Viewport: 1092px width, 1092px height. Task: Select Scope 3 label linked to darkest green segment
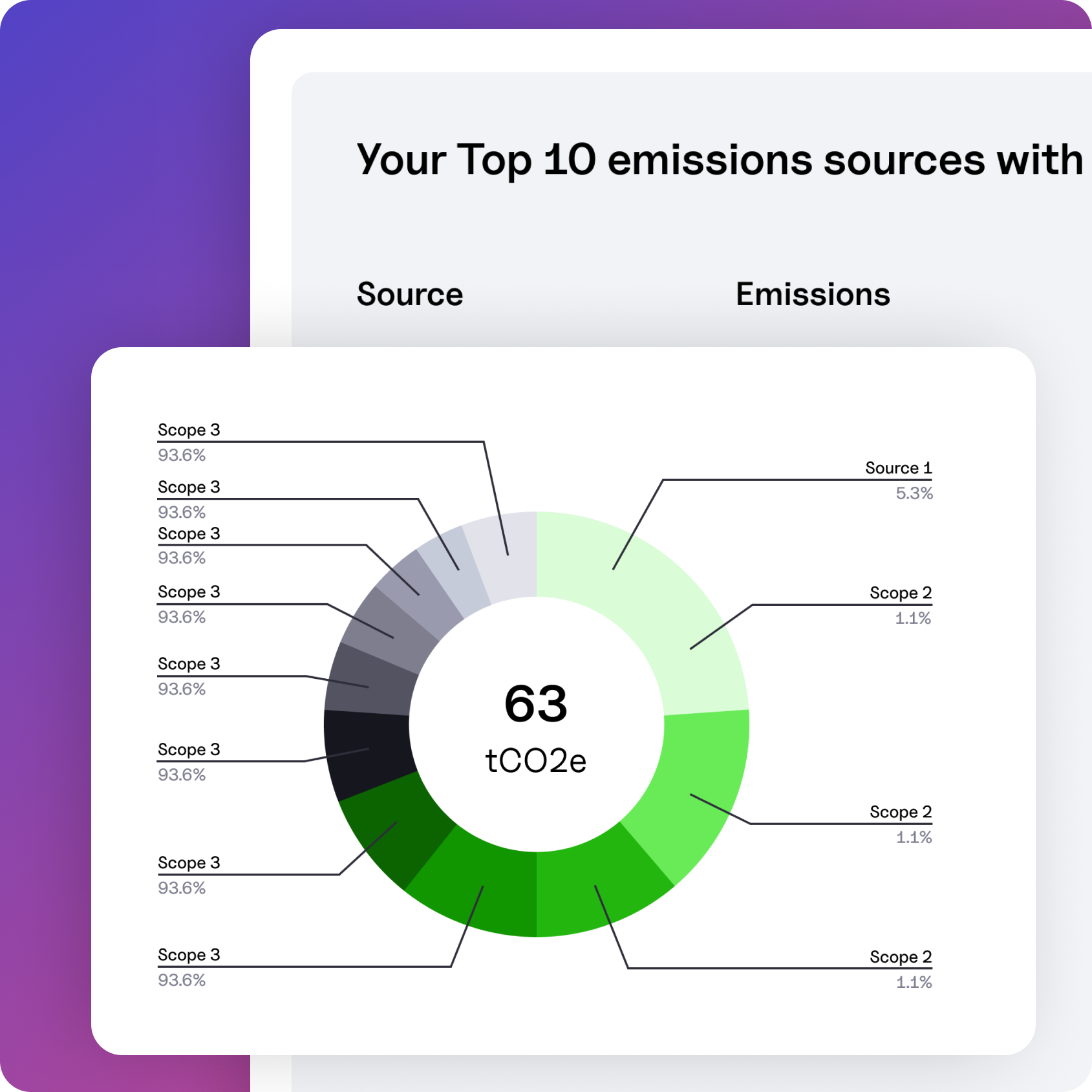point(189,862)
